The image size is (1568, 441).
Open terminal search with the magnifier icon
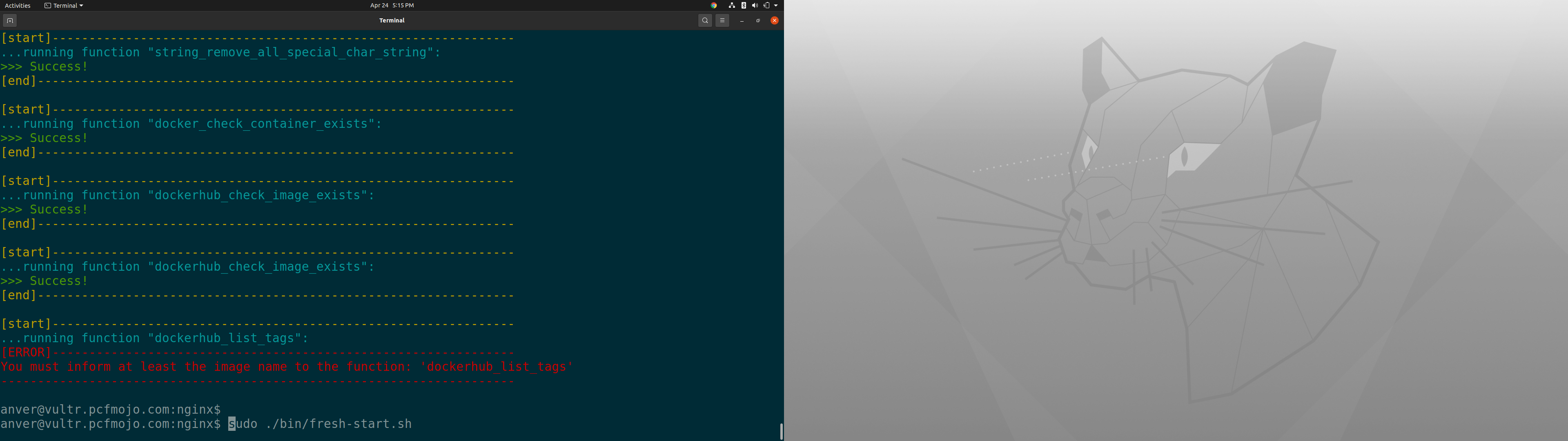[705, 20]
